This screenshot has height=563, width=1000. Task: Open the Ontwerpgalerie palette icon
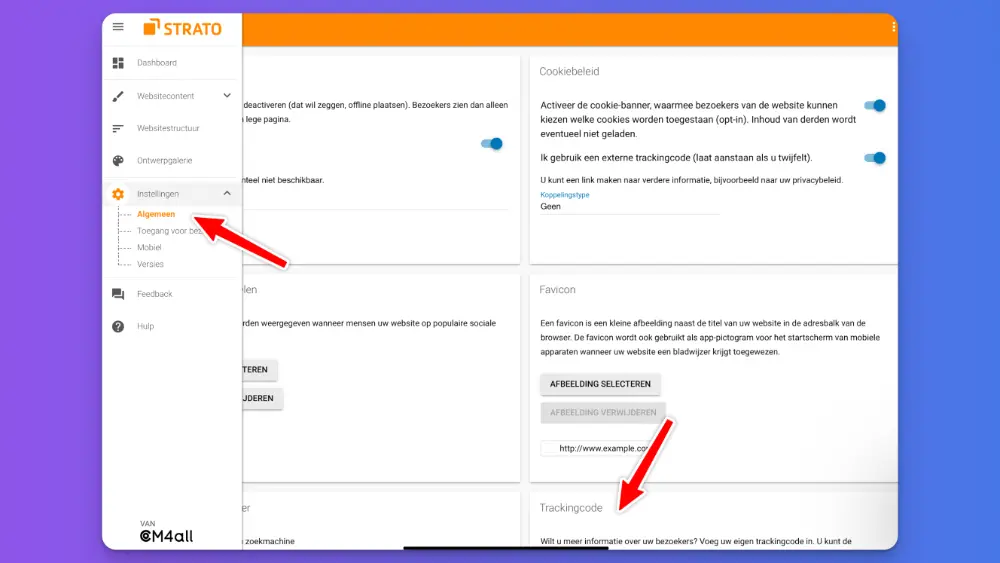coord(118,160)
